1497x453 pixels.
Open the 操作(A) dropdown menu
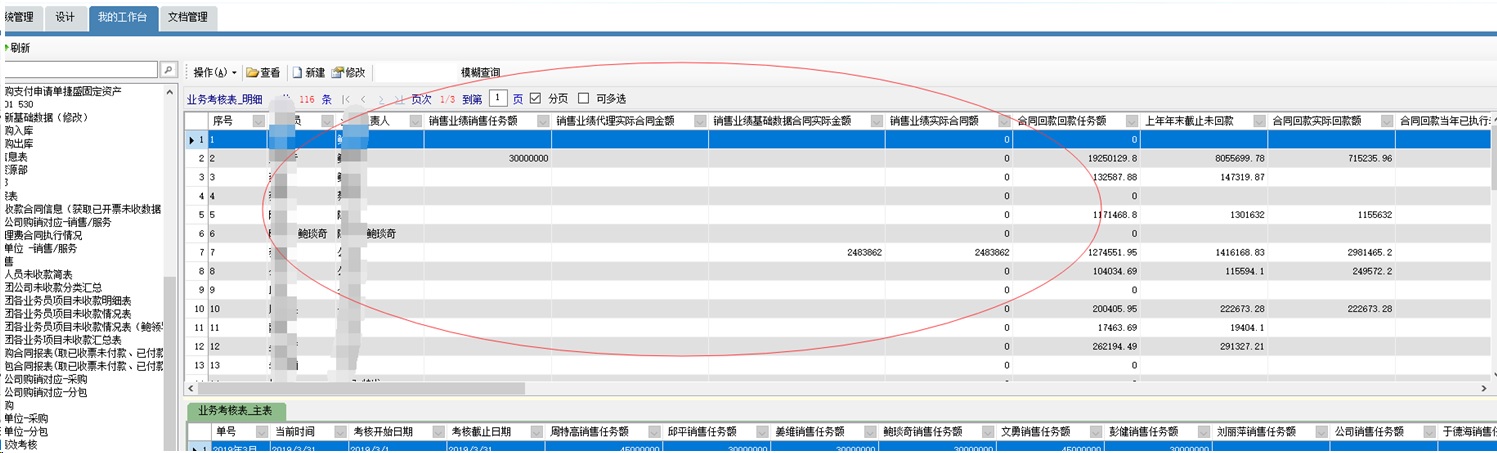tap(215, 73)
